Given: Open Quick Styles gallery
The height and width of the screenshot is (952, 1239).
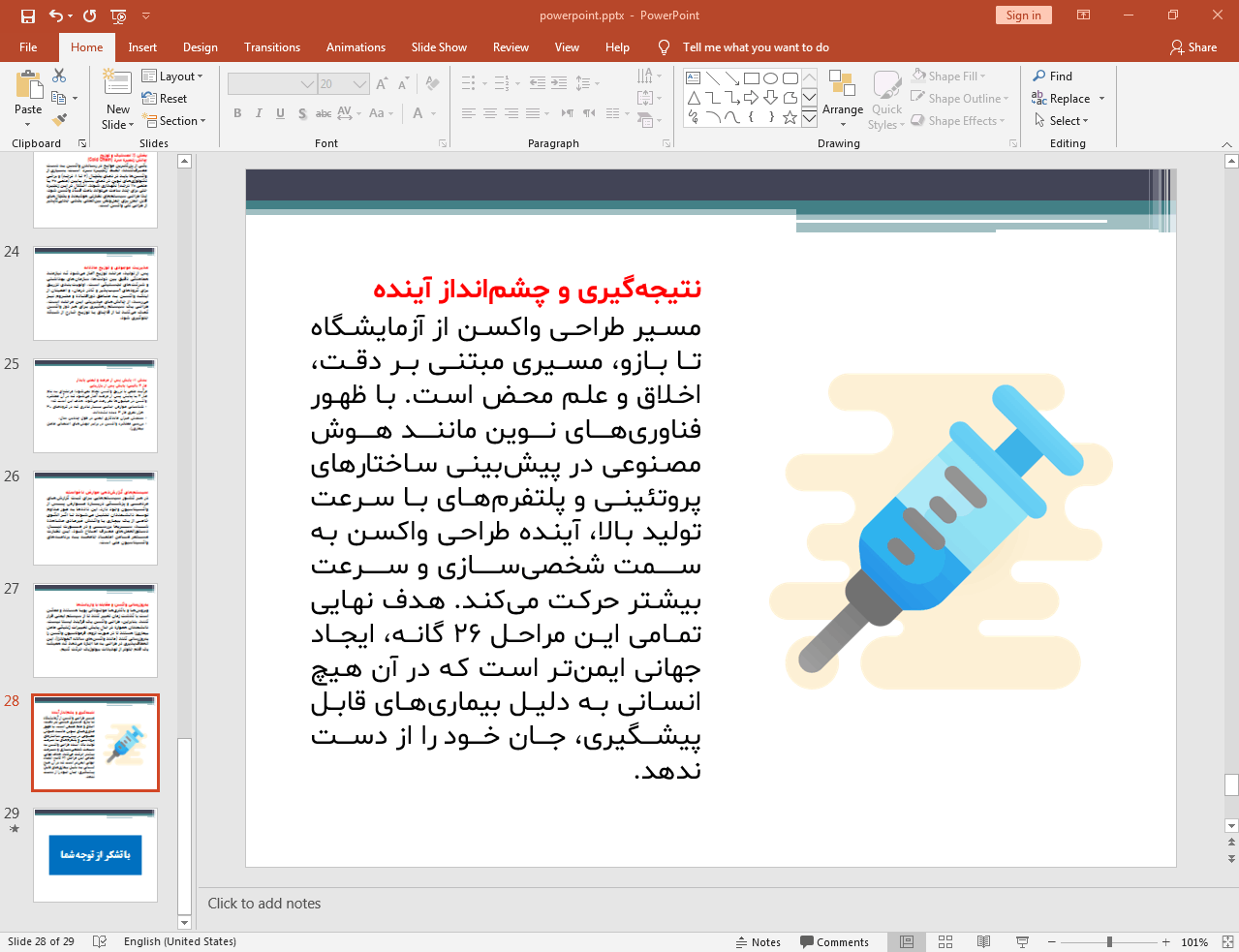Looking at the screenshot, I should (886, 99).
